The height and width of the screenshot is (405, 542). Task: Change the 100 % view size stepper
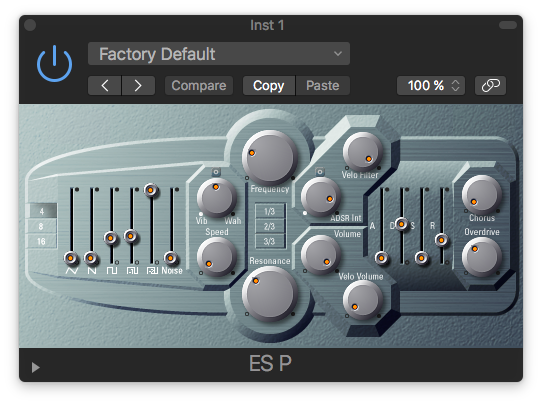coord(431,85)
